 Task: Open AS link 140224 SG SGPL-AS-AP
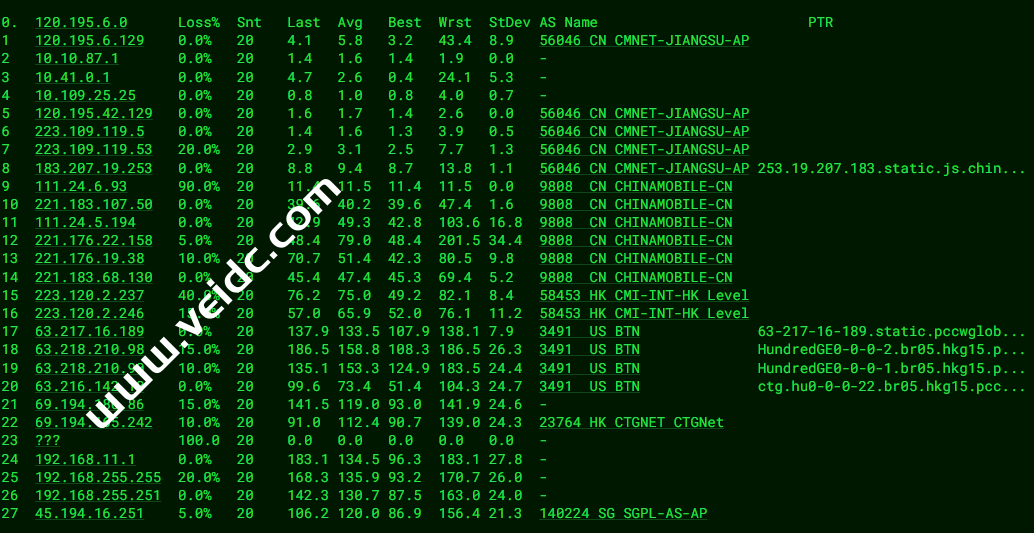tap(623, 513)
